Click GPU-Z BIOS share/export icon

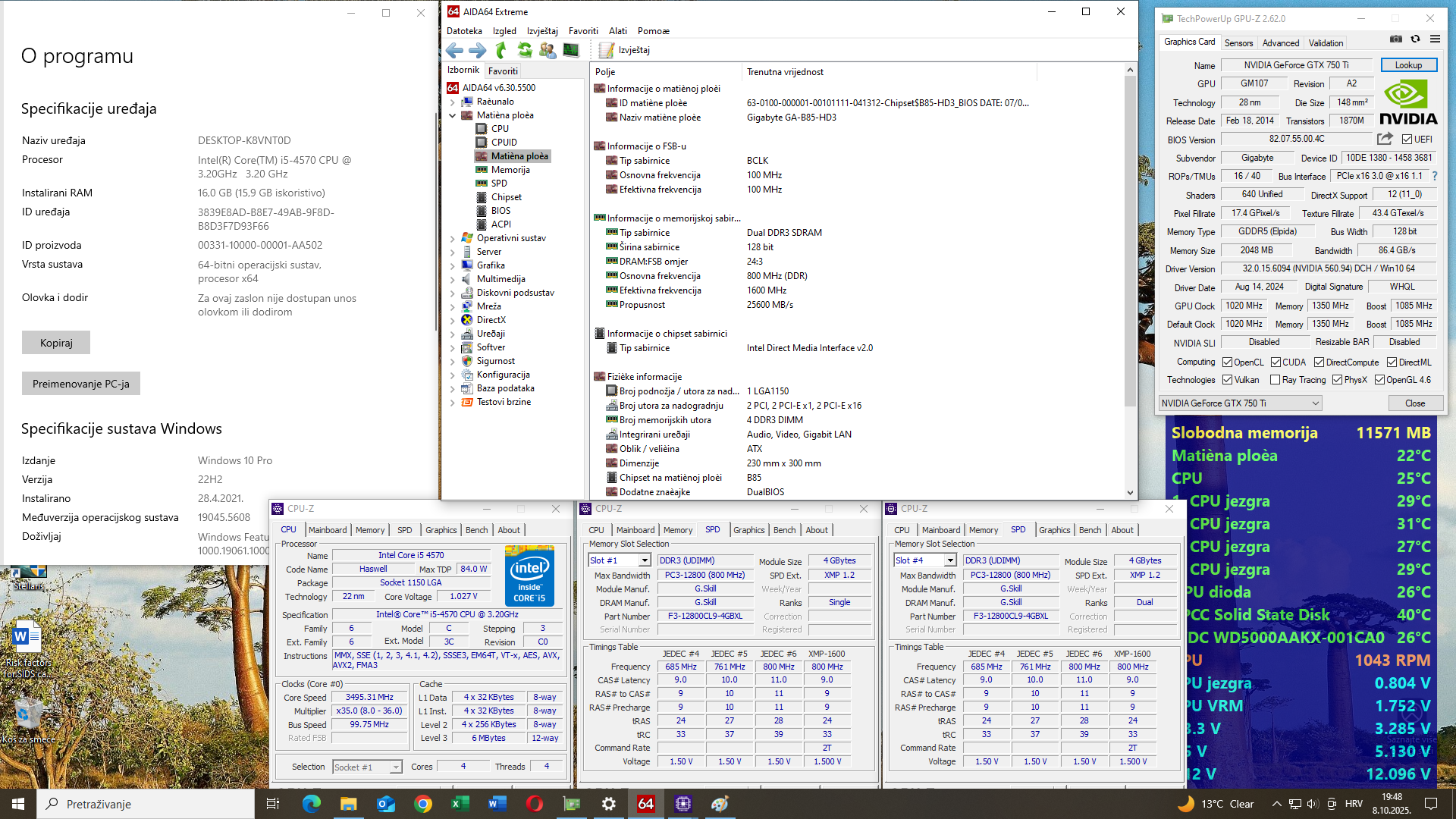tap(1385, 140)
